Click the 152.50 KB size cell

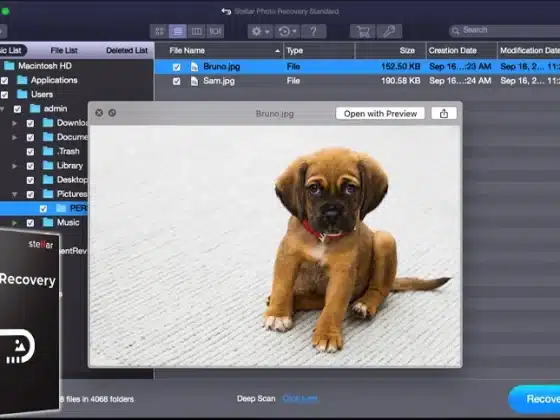400,67
